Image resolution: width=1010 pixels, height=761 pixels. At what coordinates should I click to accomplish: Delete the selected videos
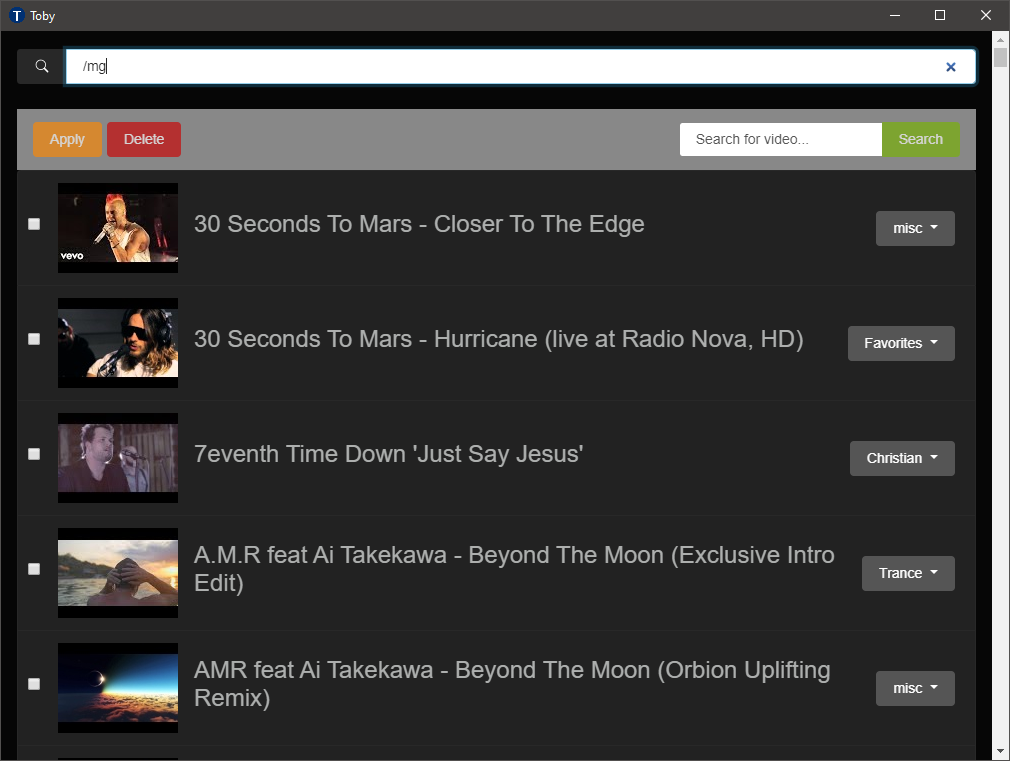pyautogui.click(x=144, y=139)
